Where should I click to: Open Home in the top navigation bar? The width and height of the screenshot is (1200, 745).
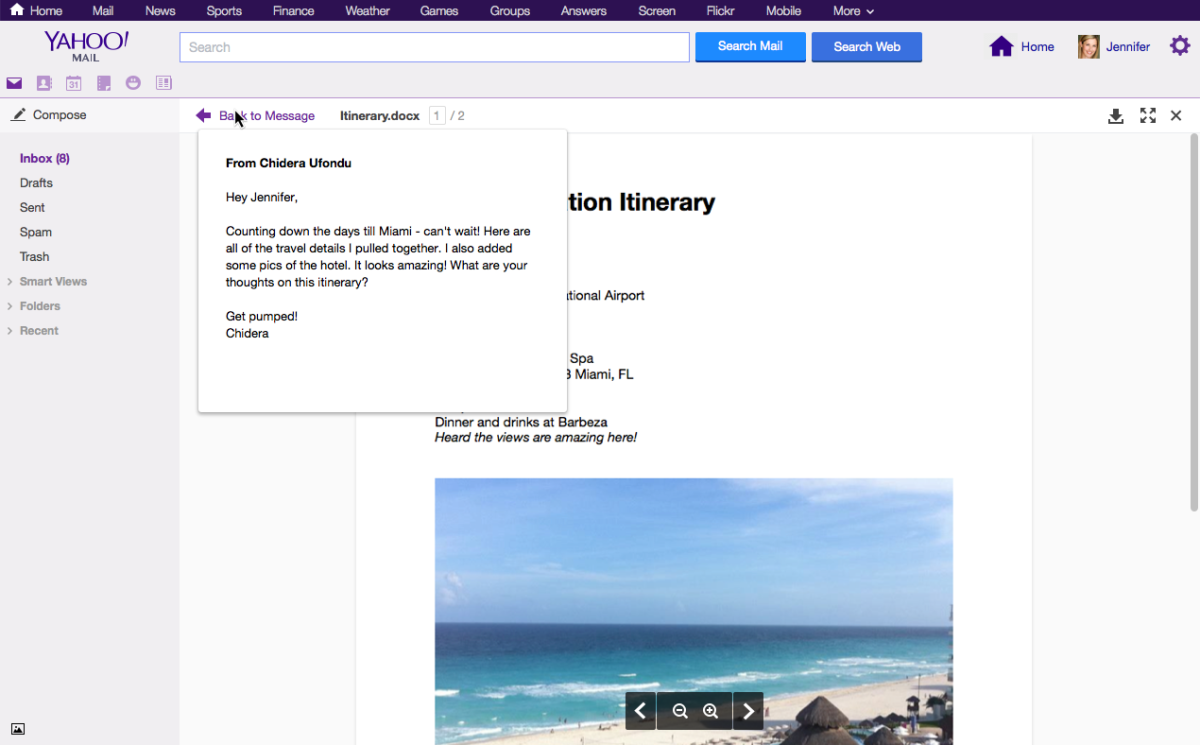(36, 11)
